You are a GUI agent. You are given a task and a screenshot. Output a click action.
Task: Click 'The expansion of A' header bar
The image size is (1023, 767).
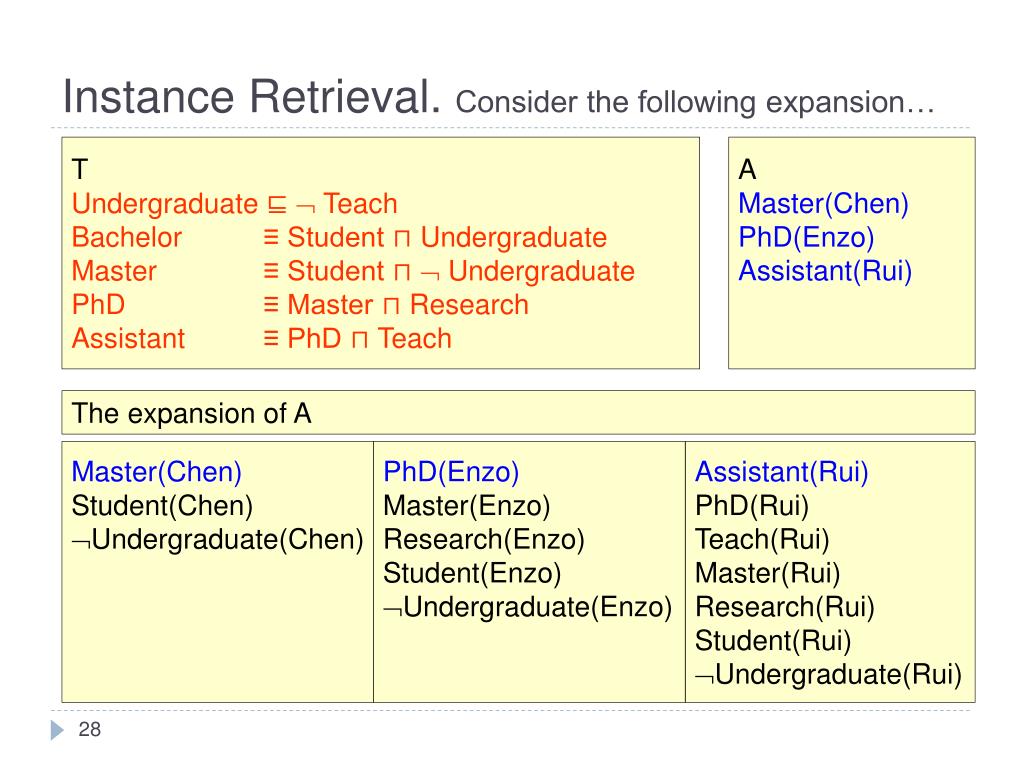click(x=518, y=413)
